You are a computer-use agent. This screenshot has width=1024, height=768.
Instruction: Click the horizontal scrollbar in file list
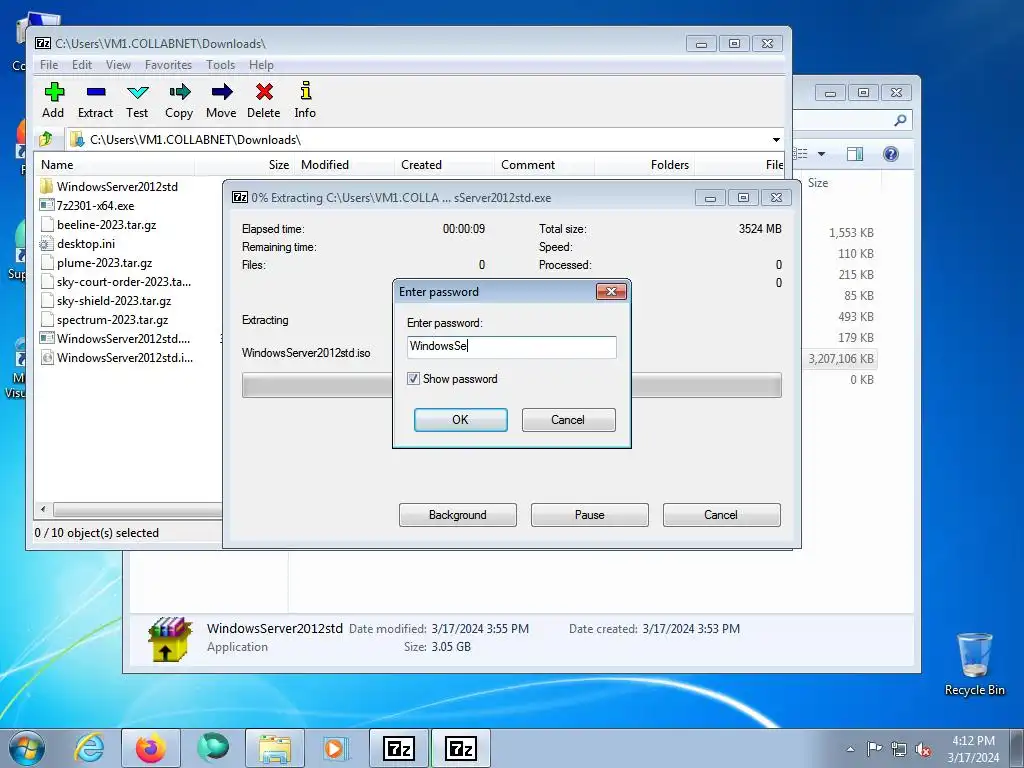137,509
